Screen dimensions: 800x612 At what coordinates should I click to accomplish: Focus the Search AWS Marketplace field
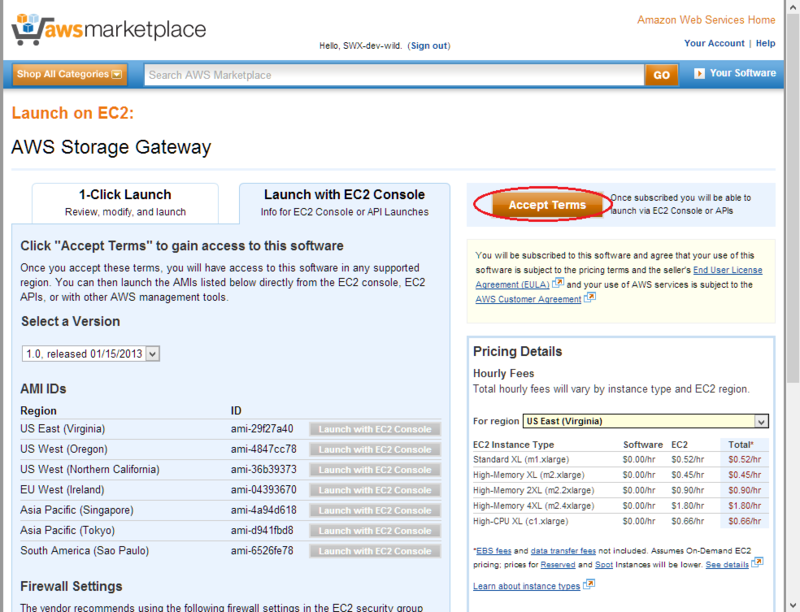point(394,75)
